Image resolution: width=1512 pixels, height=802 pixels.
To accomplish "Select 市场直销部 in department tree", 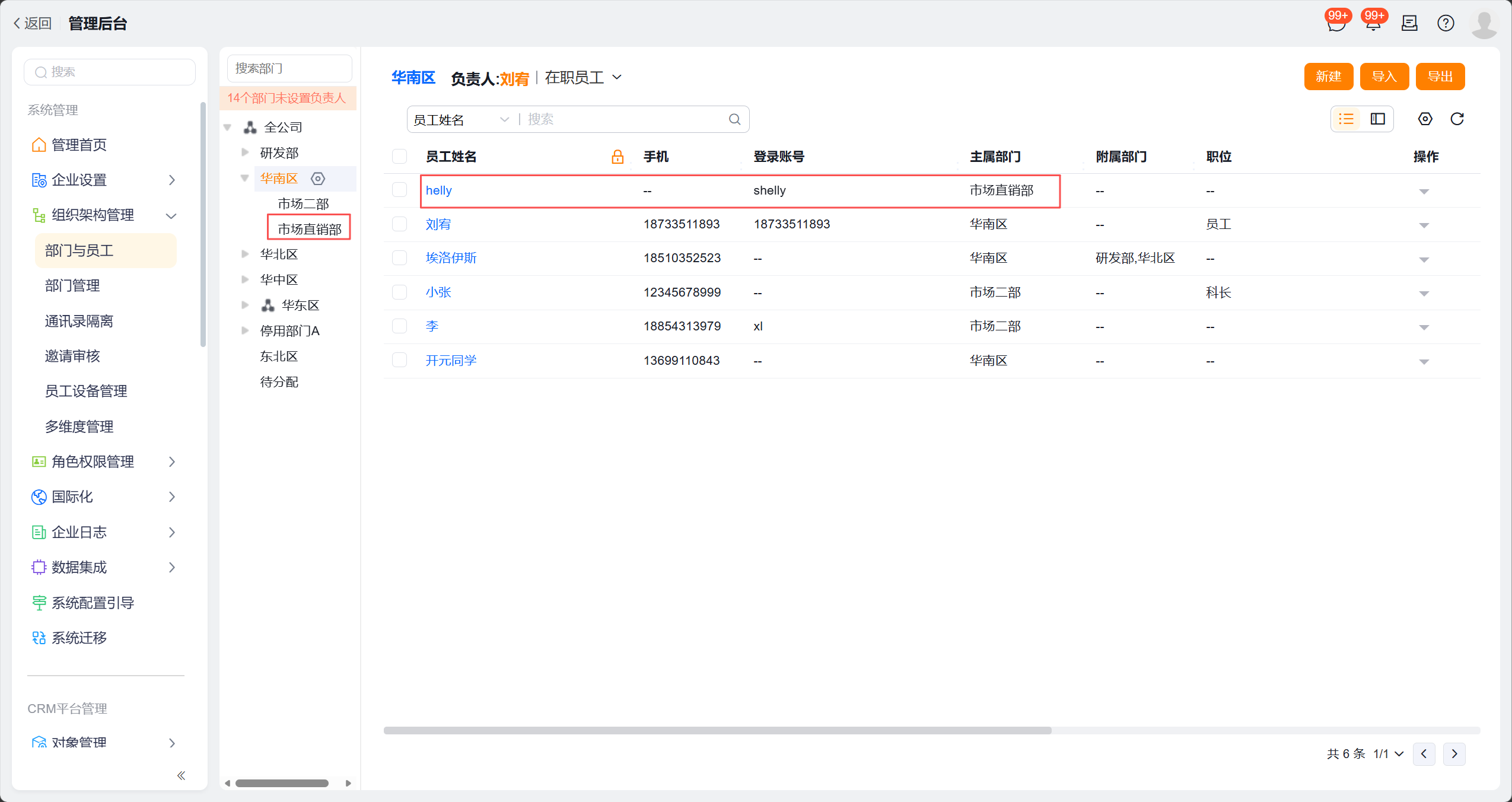I will coord(309,229).
